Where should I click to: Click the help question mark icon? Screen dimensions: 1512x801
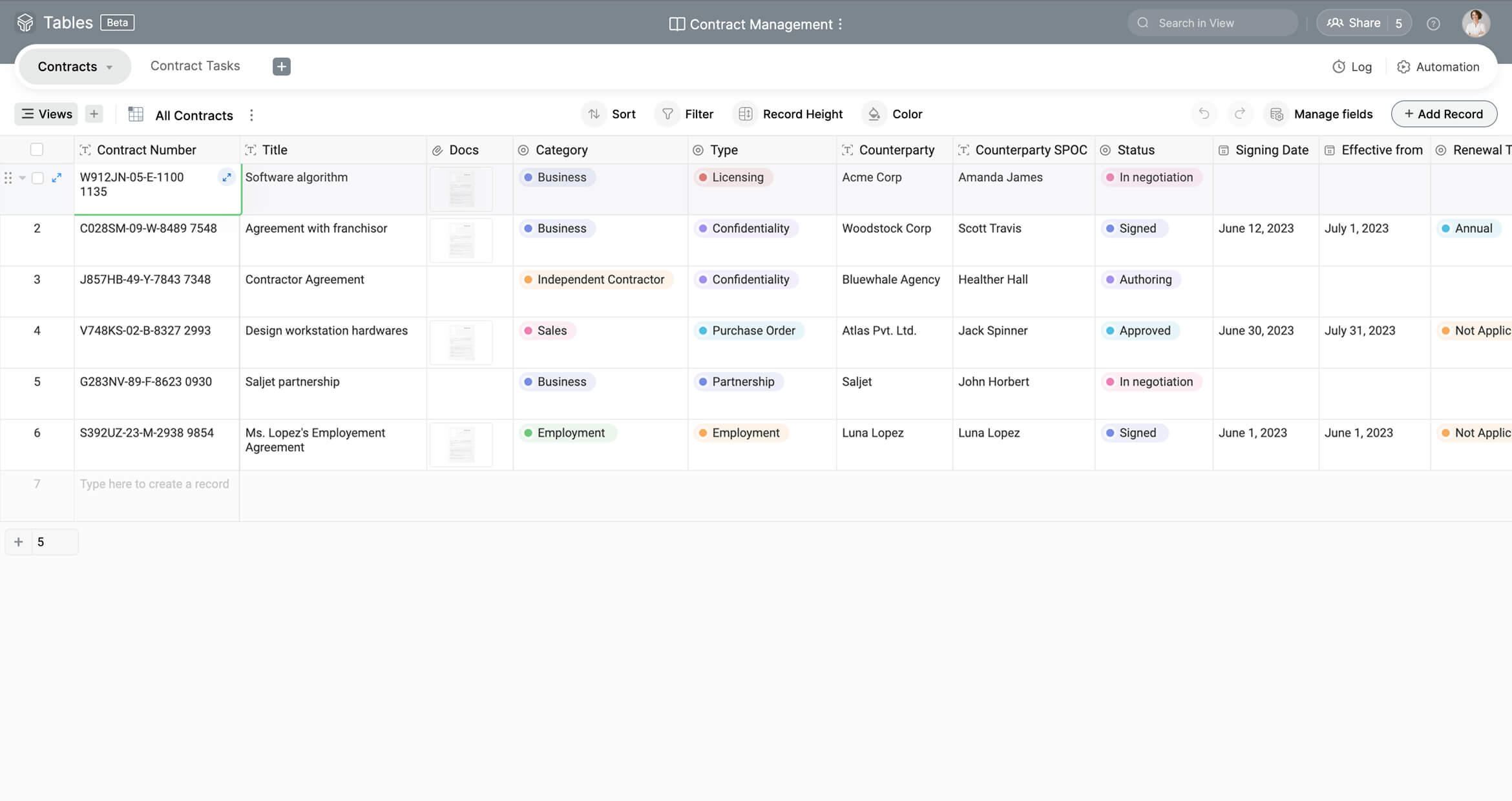click(x=1433, y=24)
